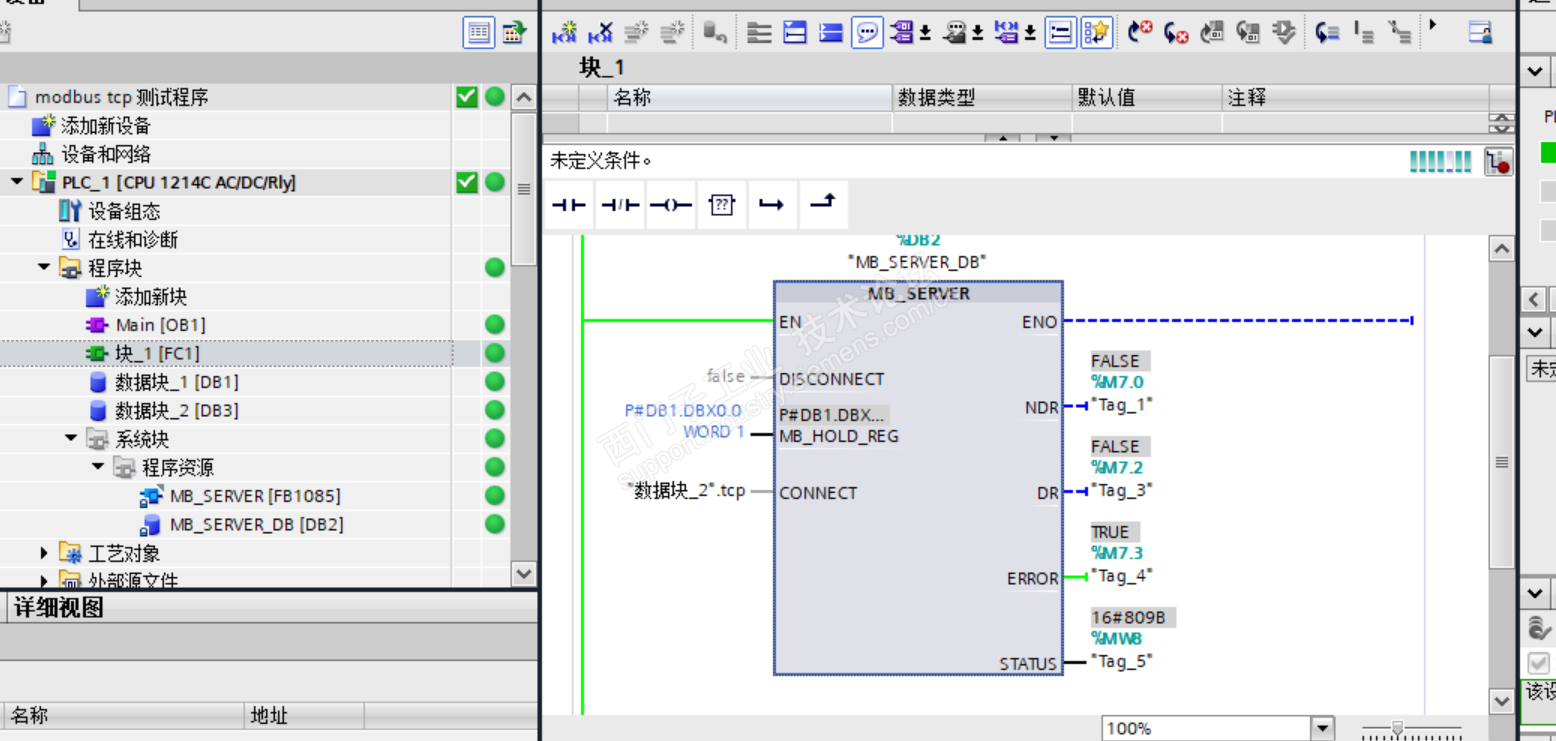
Task: Insert a normally closed contact
Action: pyautogui.click(x=620, y=205)
